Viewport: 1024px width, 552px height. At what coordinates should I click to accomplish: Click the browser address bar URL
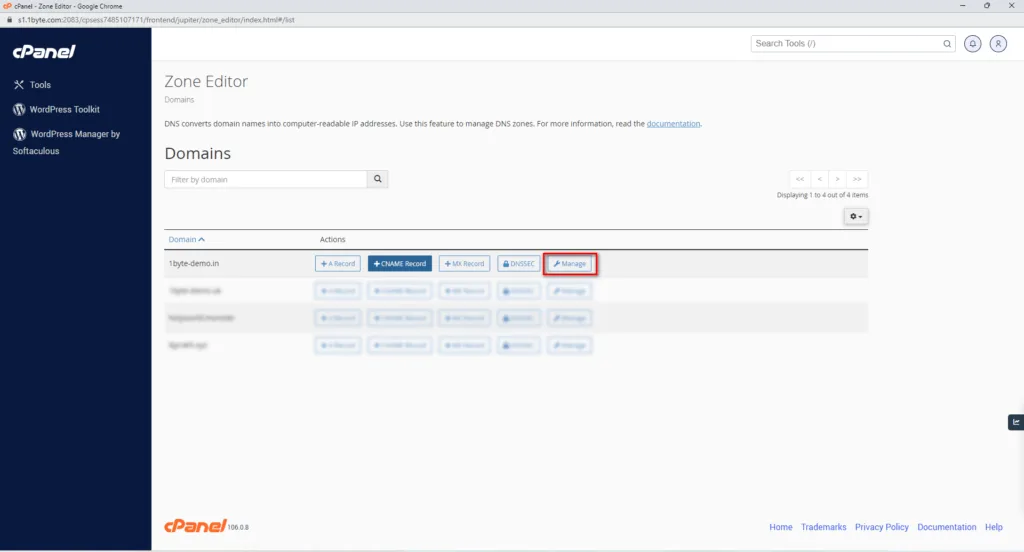pos(156,20)
